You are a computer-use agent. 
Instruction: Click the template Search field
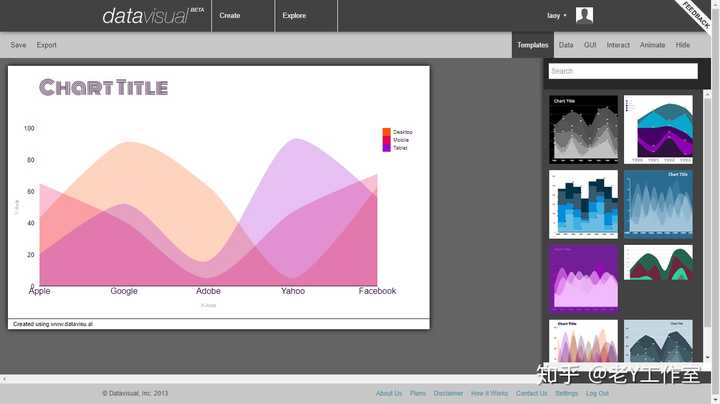pos(623,71)
